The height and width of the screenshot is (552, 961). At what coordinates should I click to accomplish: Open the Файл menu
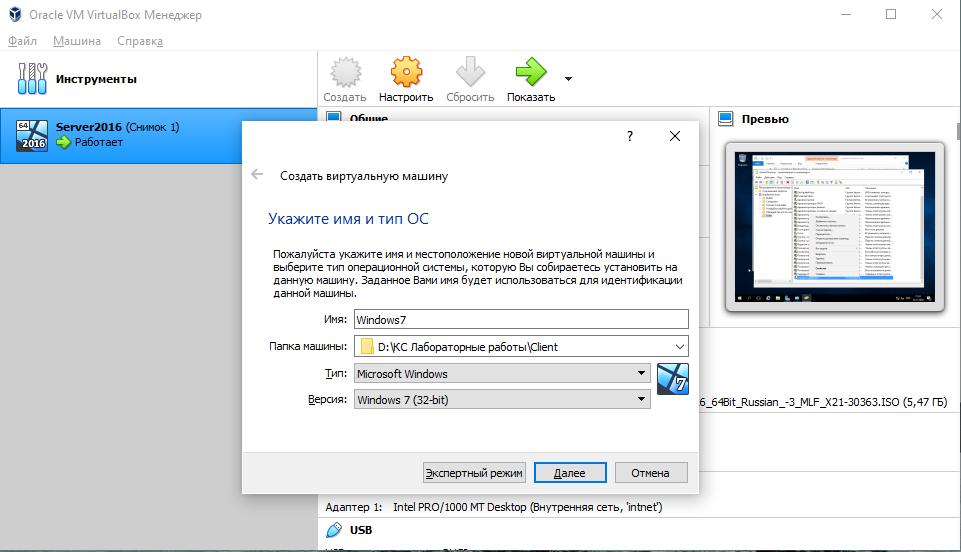point(22,41)
